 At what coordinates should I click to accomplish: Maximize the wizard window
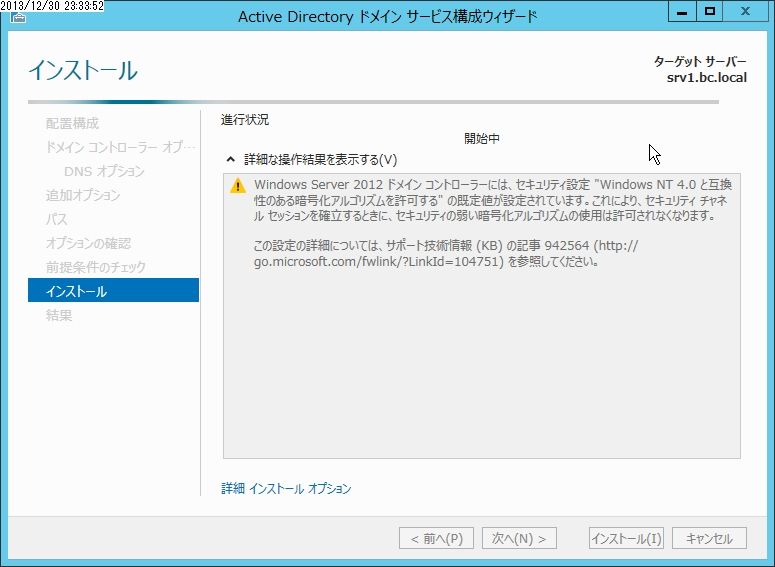coord(710,11)
